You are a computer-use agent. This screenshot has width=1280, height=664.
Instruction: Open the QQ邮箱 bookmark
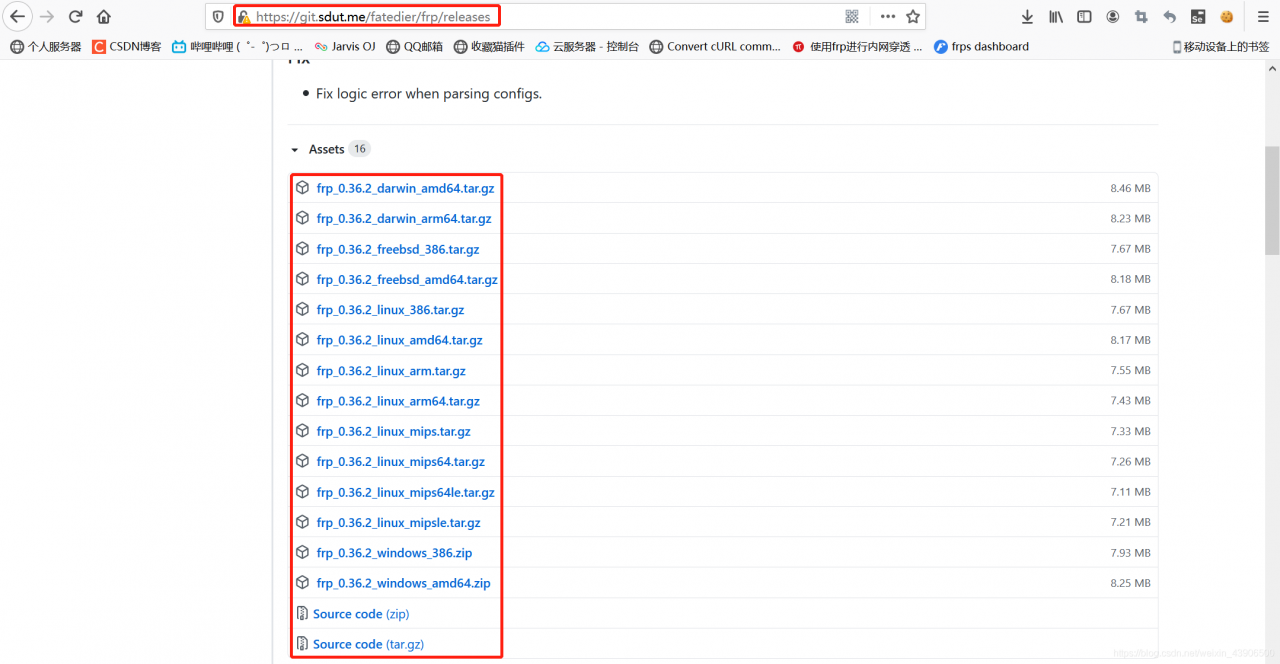(x=415, y=46)
